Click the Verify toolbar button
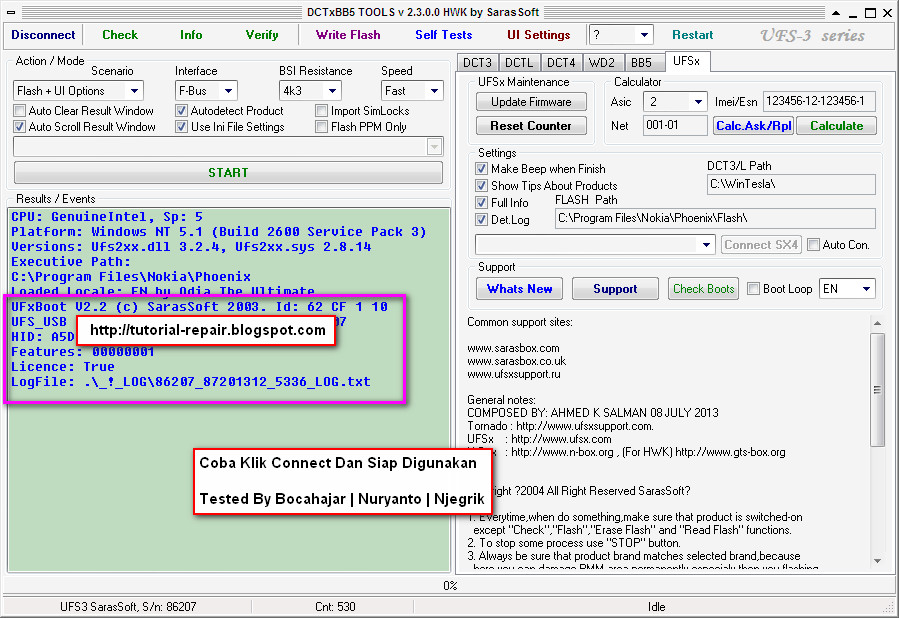 tap(262, 35)
